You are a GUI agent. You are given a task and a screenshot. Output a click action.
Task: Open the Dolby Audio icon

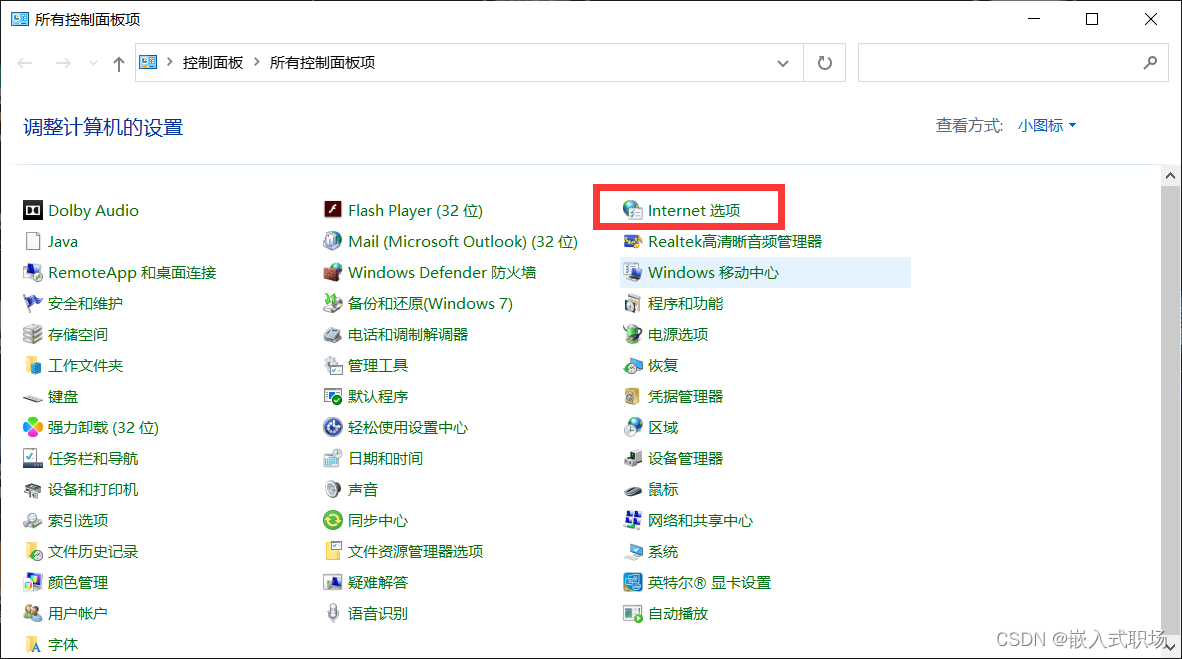(32, 210)
